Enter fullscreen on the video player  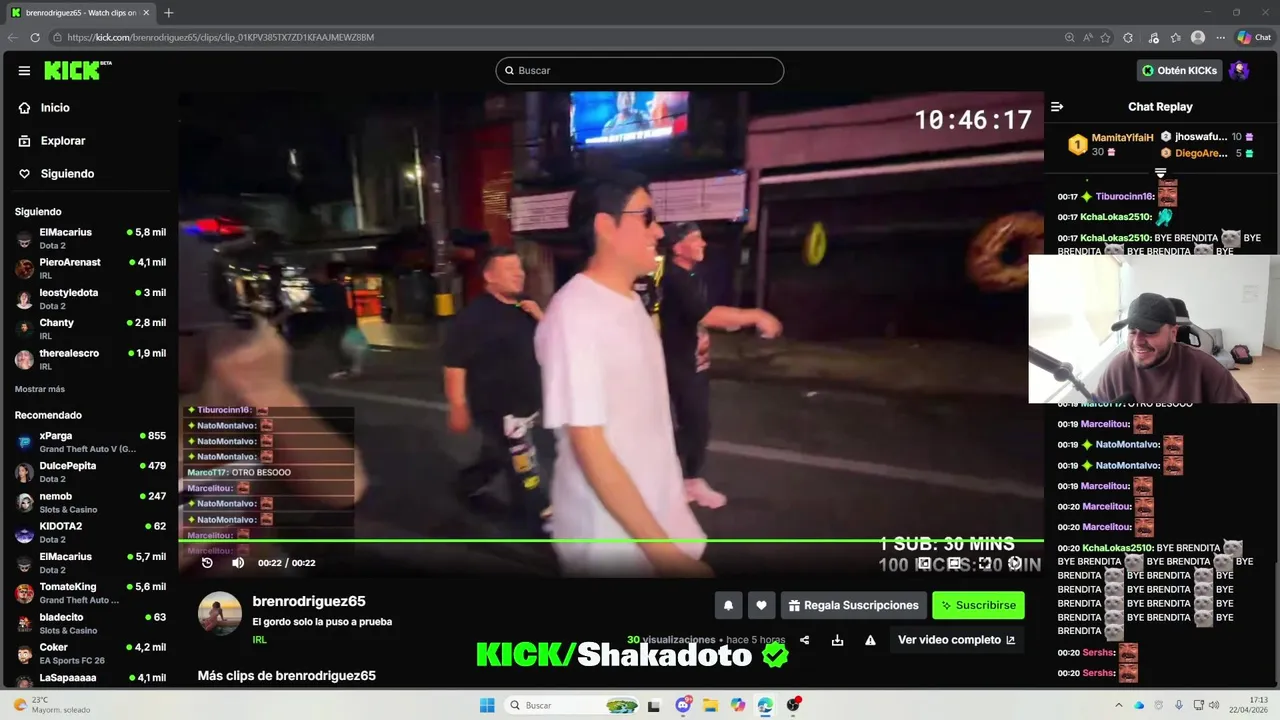click(985, 563)
